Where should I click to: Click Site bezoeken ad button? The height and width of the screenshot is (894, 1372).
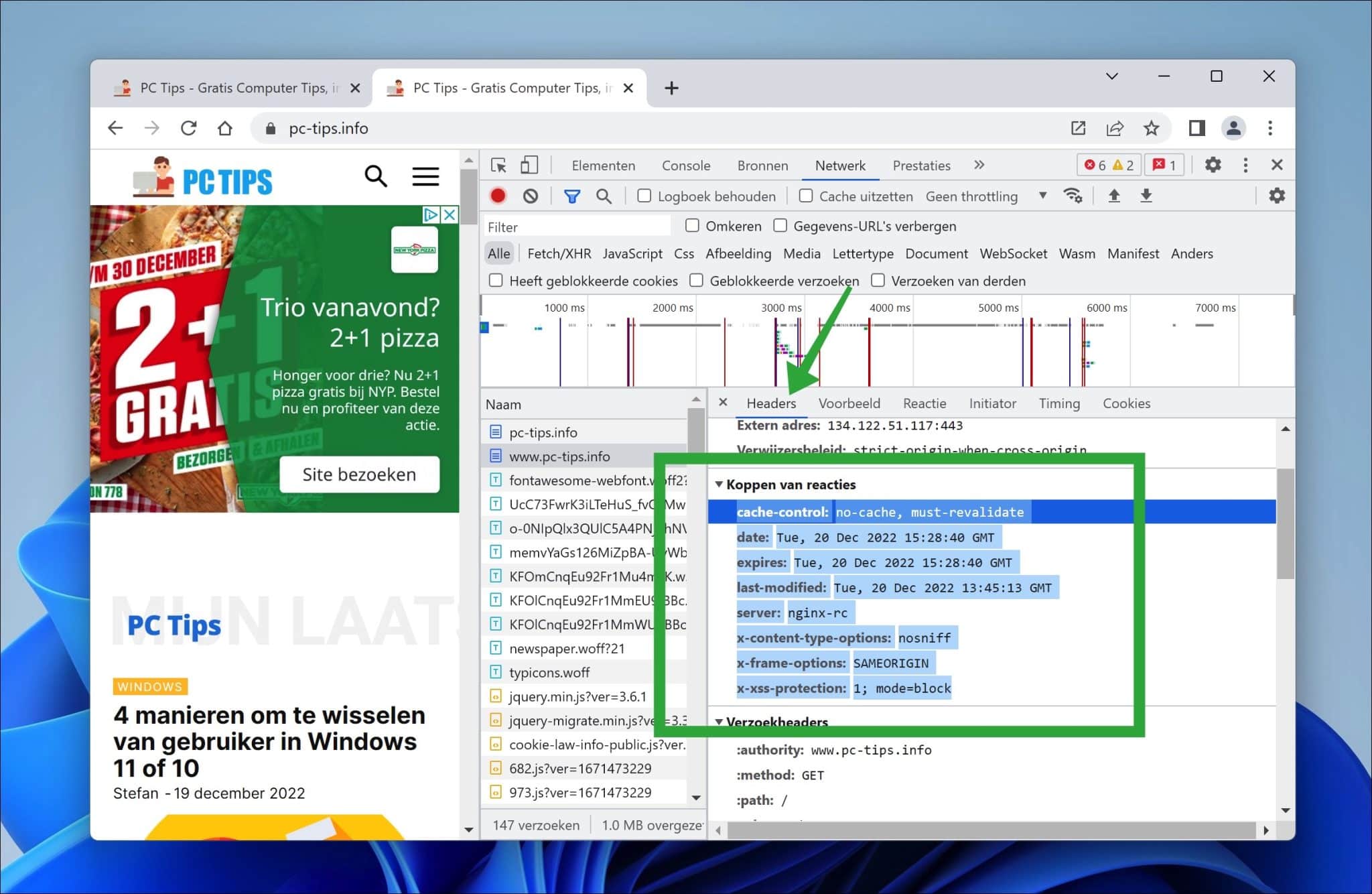point(359,474)
